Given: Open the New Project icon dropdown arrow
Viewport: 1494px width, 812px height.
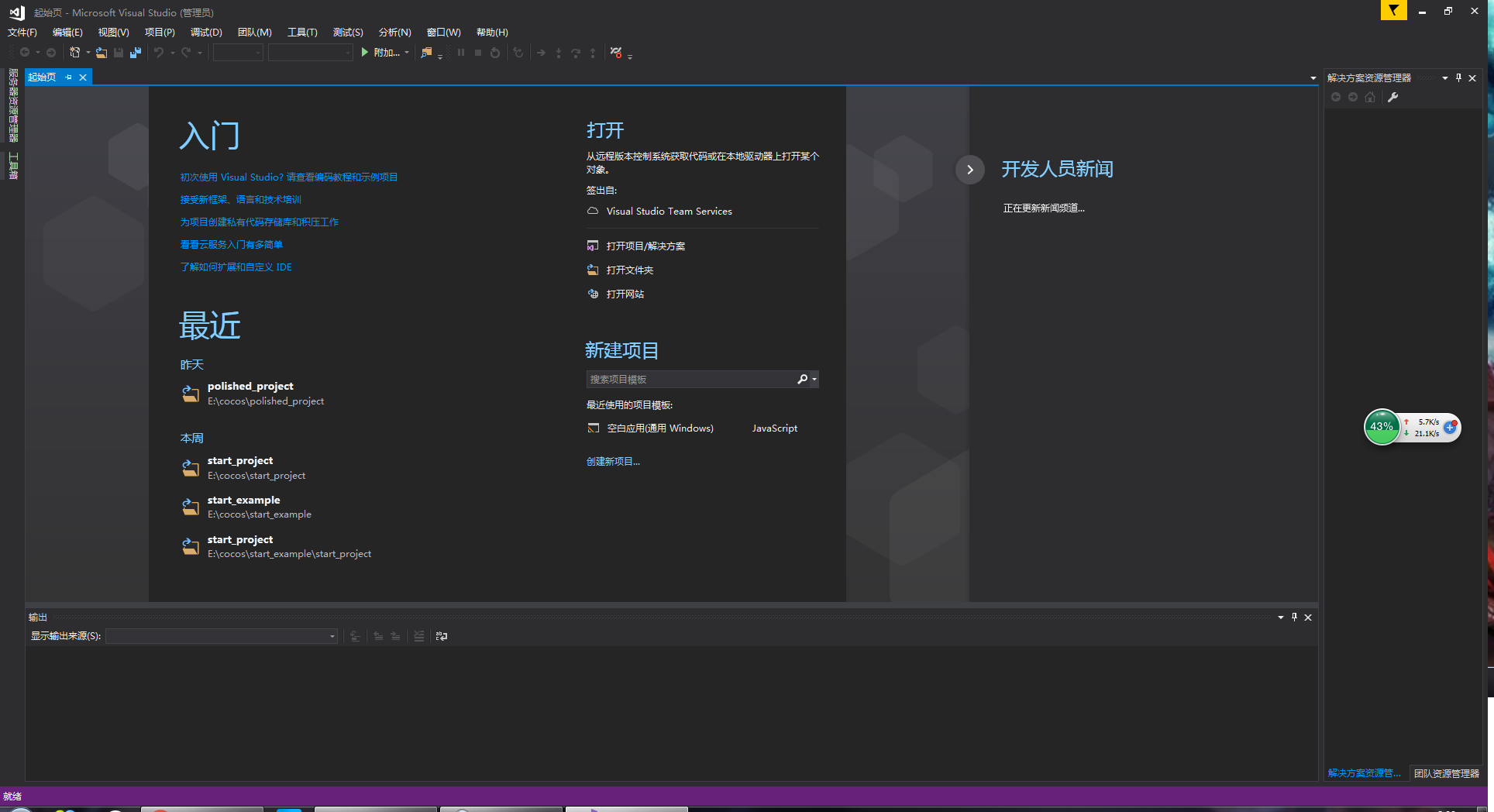Looking at the screenshot, I should click(x=88, y=53).
